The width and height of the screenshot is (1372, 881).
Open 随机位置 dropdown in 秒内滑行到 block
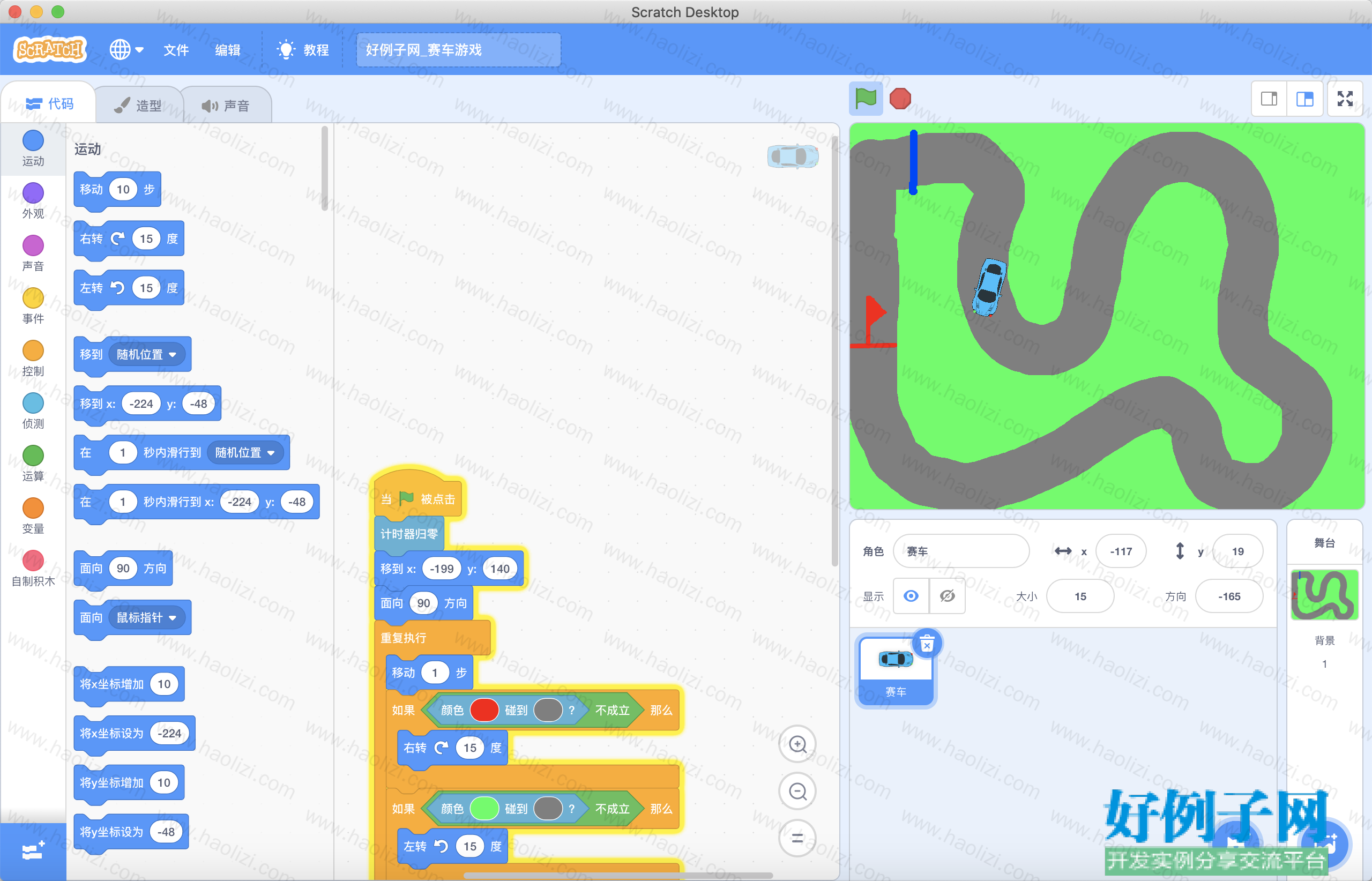pos(245,452)
